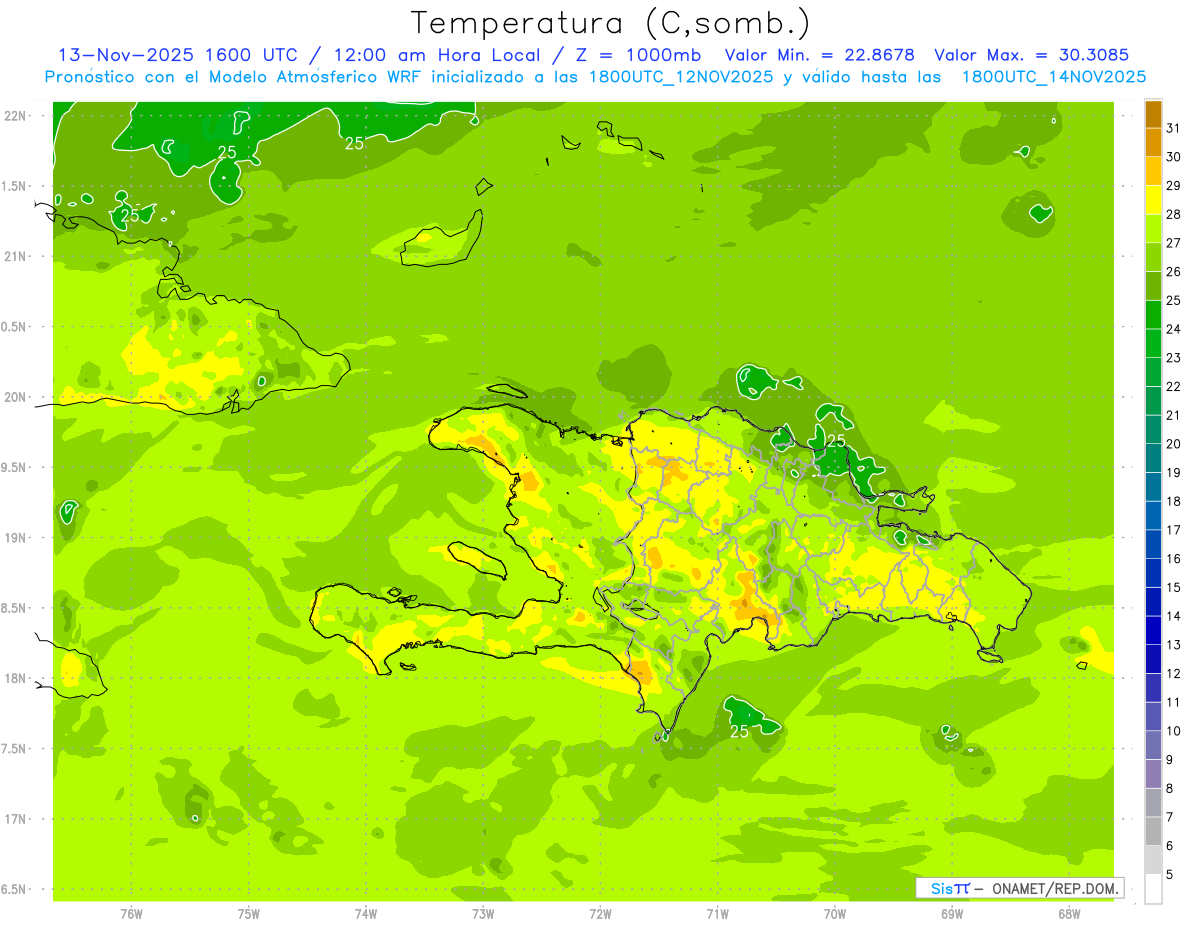Image resolution: width=1200 pixels, height=927 pixels.
Task: Click the 19N latitude label
Action: pyautogui.click(x=16, y=537)
